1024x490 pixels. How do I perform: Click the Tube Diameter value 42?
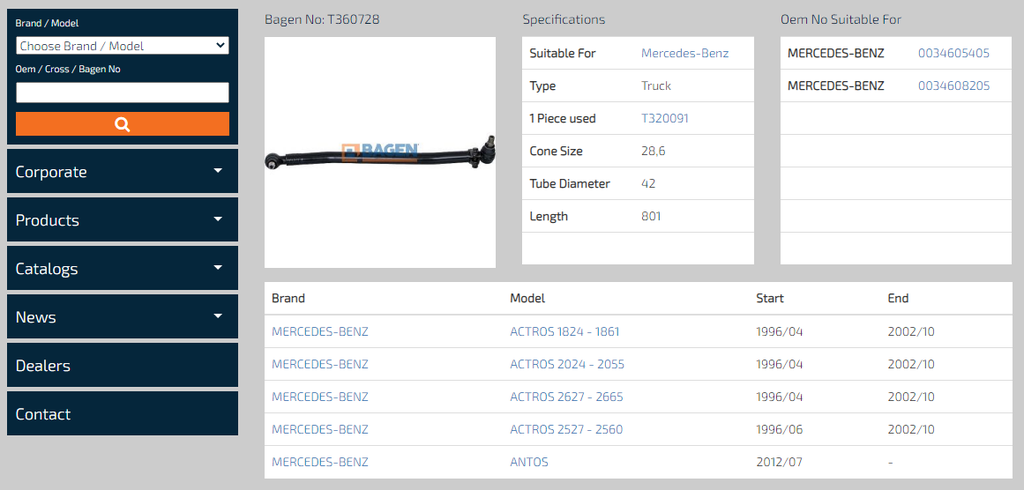tap(648, 184)
